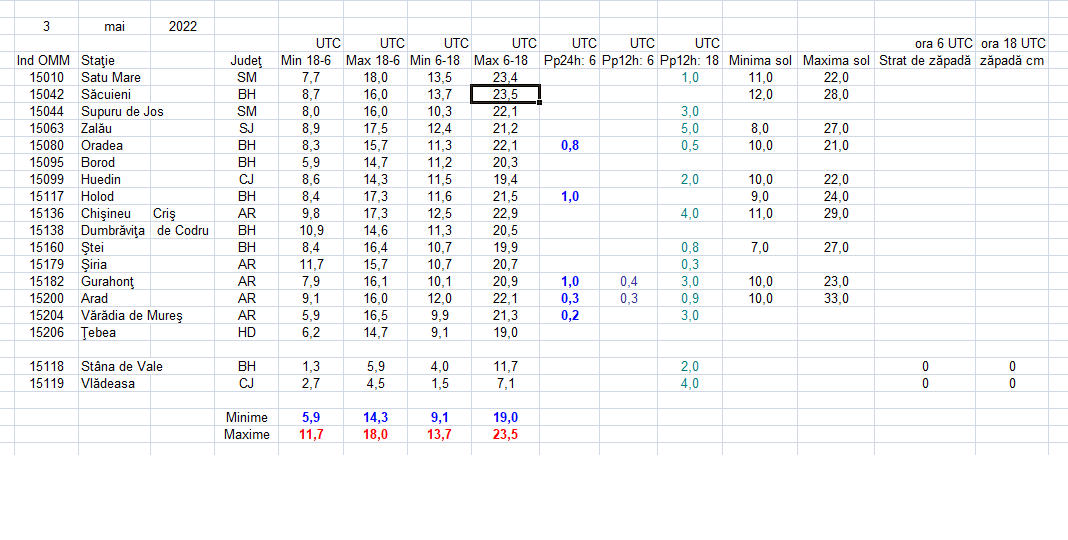Select the "ora 6 UTC" cell
1068x540 pixels.
pos(925,44)
